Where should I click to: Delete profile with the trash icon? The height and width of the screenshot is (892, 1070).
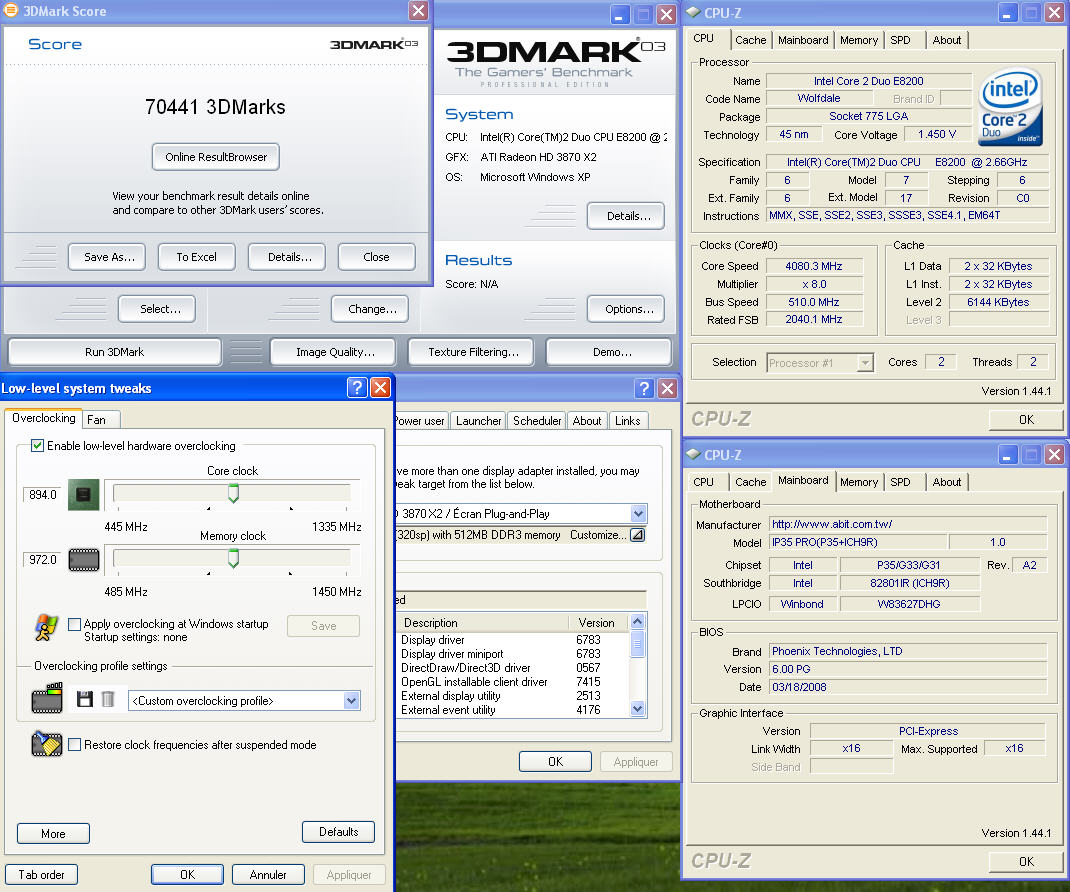click(x=108, y=699)
